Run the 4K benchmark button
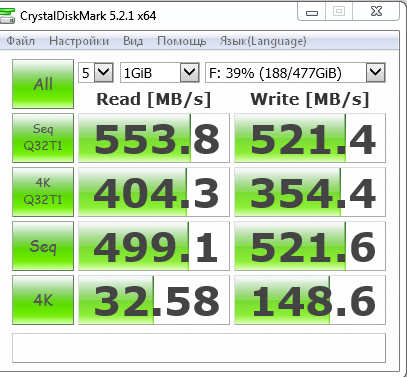The height and width of the screenshot is (377, 407). pos(43,300)
